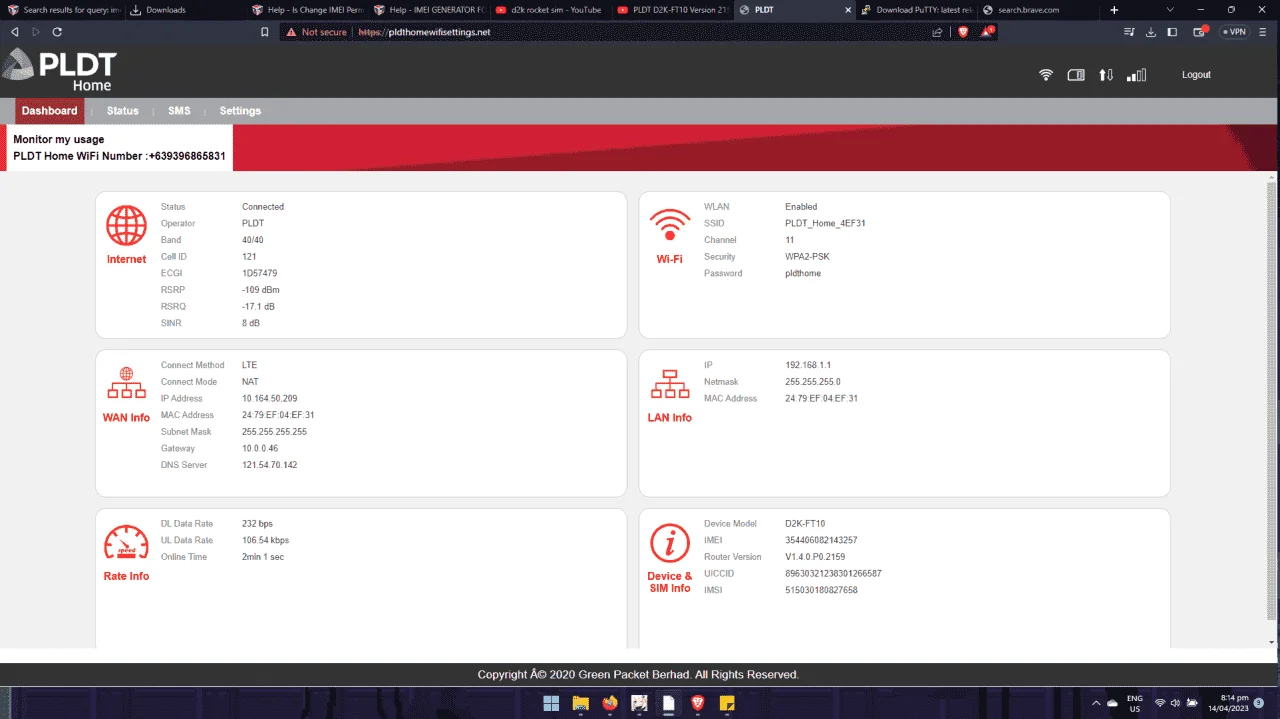Viewport: 1280px width, 719px height.
Task: Click the Logout link
Action: (1196, 75)
